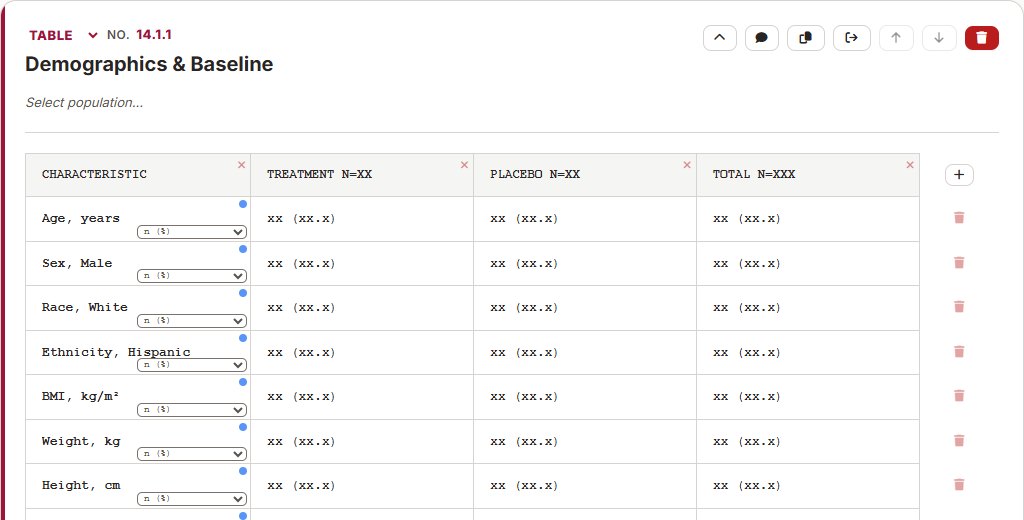Delete the BMI, kg/m² row
This screenshot has height=520, width=1024.
tap(959, 396)
